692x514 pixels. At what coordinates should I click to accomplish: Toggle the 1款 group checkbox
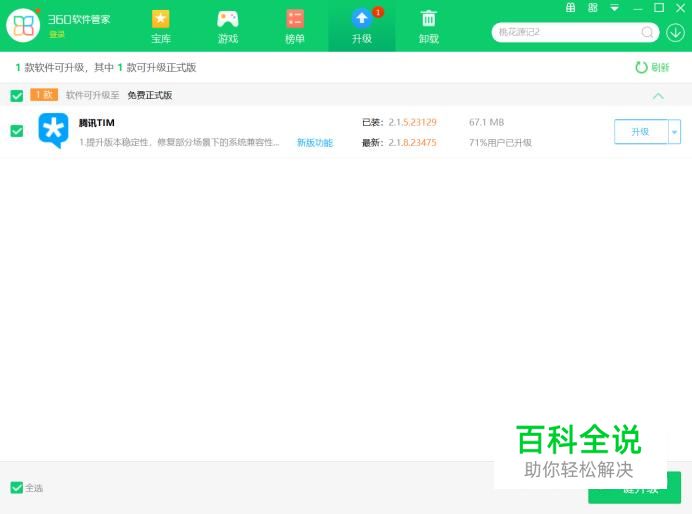tap(17, 95)
